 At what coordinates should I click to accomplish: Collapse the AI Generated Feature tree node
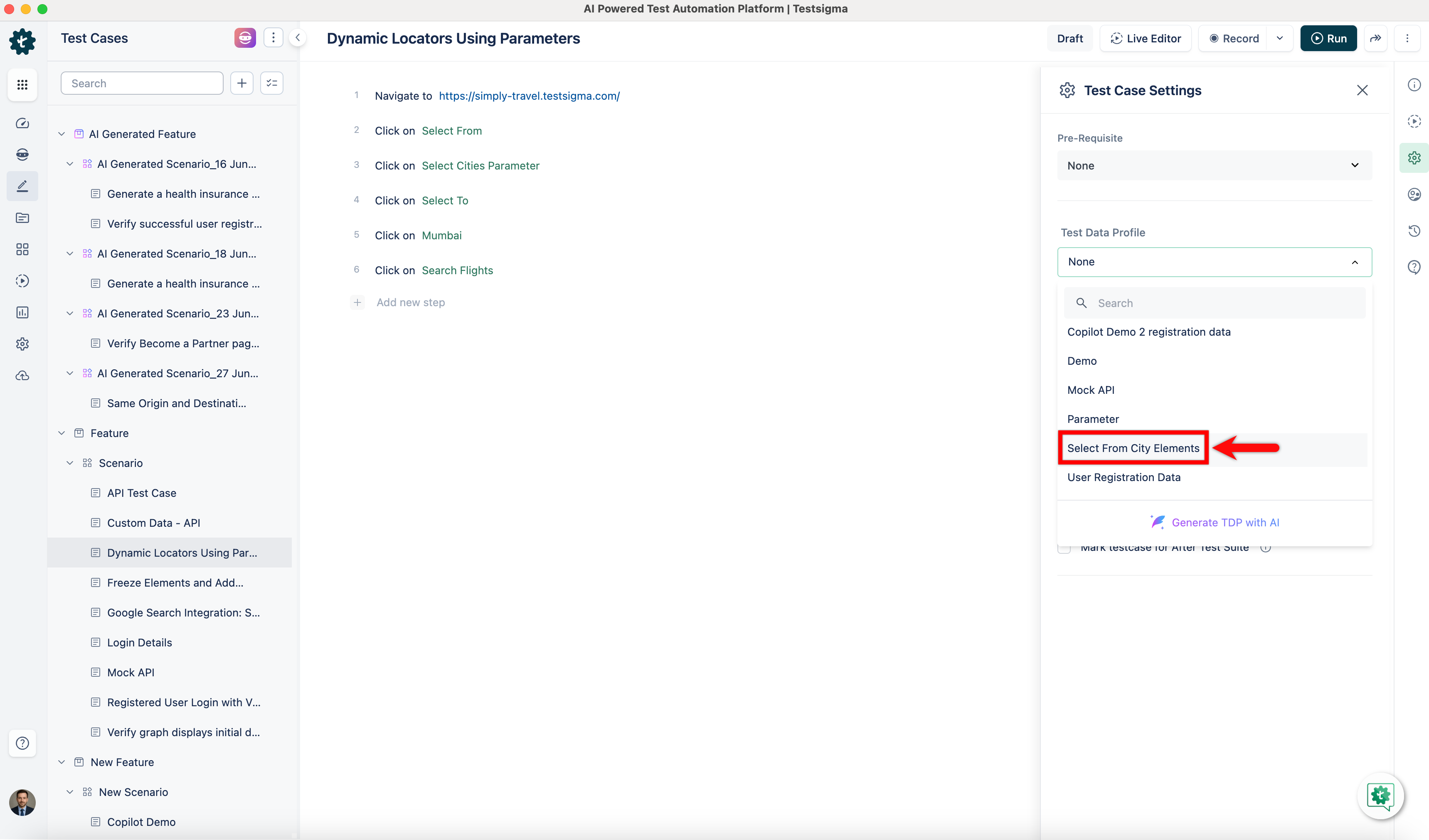click(62, 134)
